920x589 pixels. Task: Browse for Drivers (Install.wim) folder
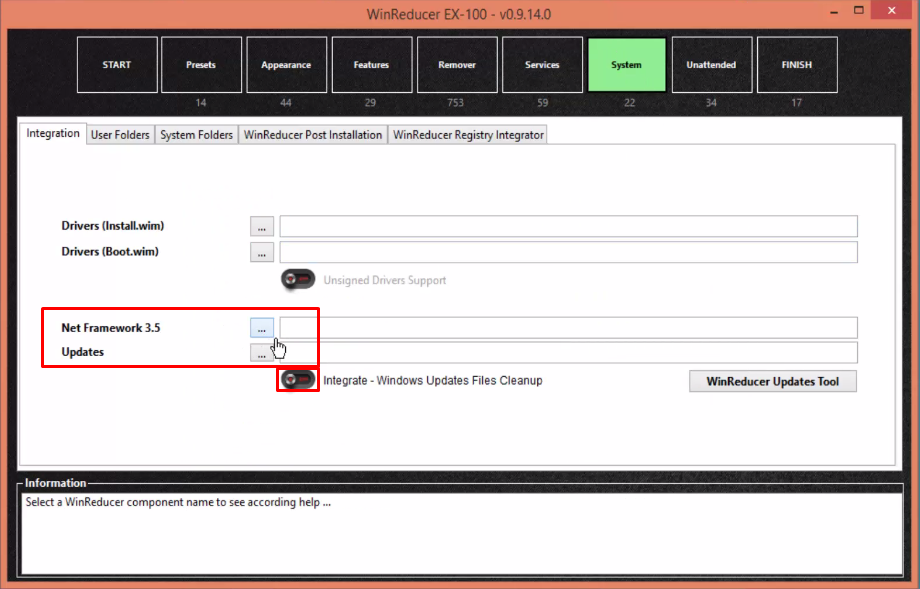pyautogui.click(x=262, y=226)
